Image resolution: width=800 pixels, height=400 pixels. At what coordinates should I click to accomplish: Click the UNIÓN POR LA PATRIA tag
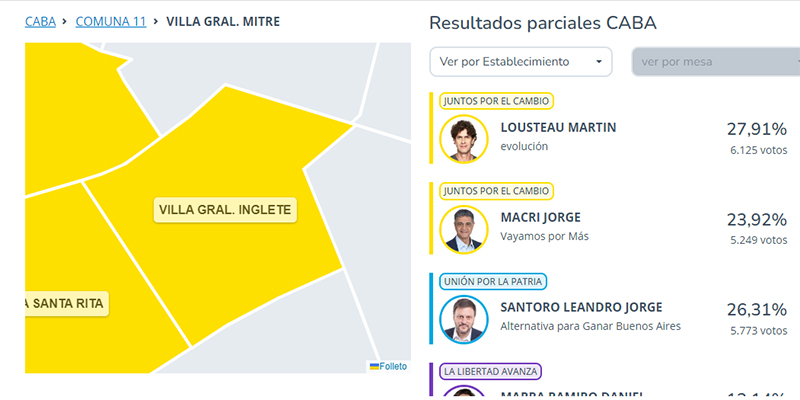coord(493,281)
